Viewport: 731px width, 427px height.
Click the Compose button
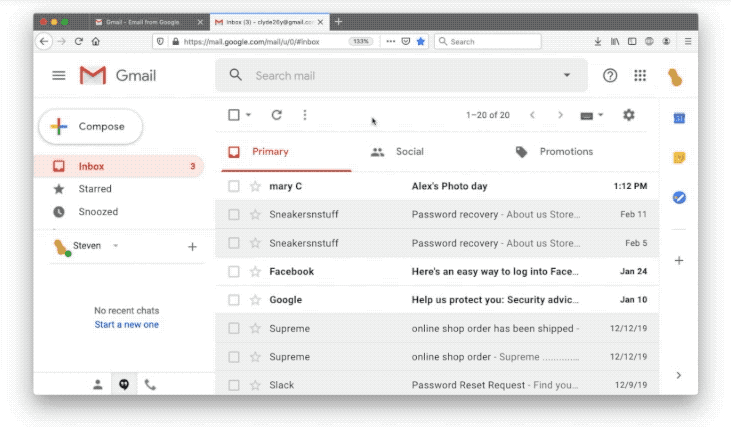click(x=90, y=127)
